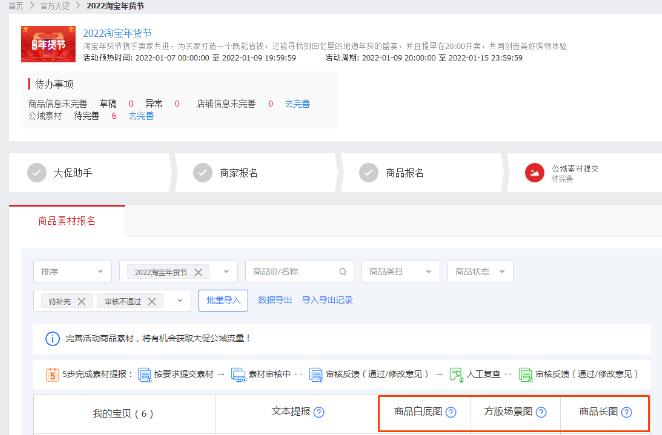Expand the status tags dropdown arrow
This screenshot has height=435, width=662.
[180, 301]
